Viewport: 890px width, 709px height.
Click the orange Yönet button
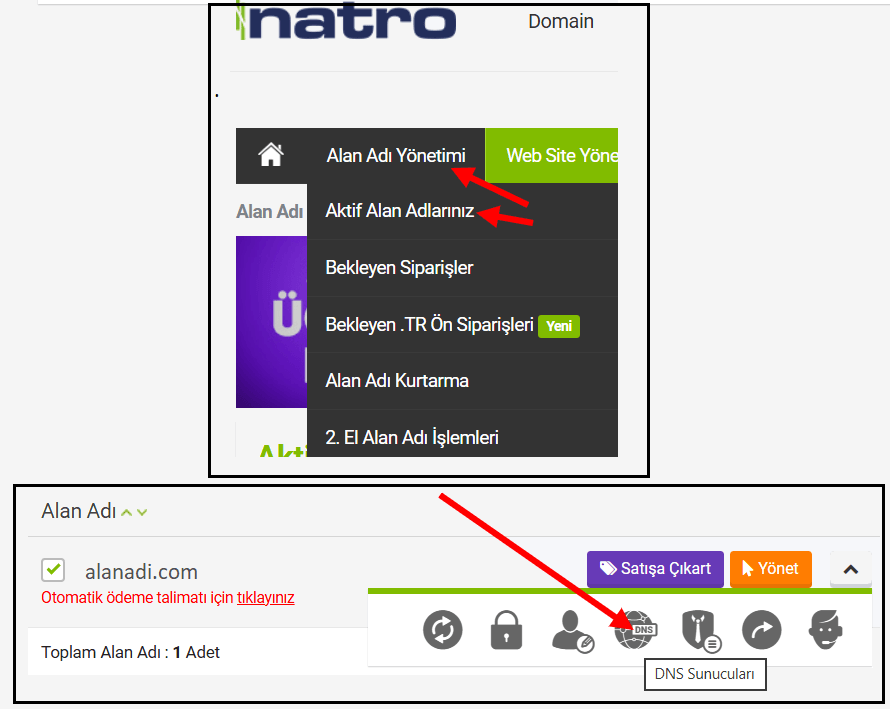[x=771, y=569]
